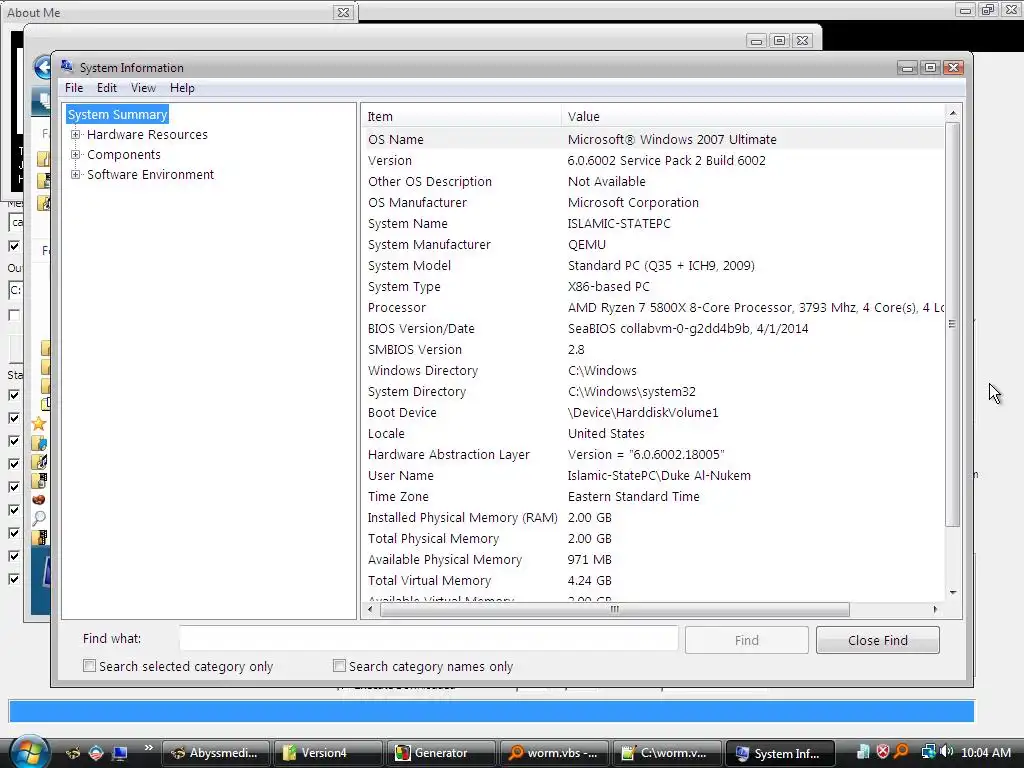Expand the Hardware Resources node
The height and width of the screenshot is (768, 1024).
[76, 135]
